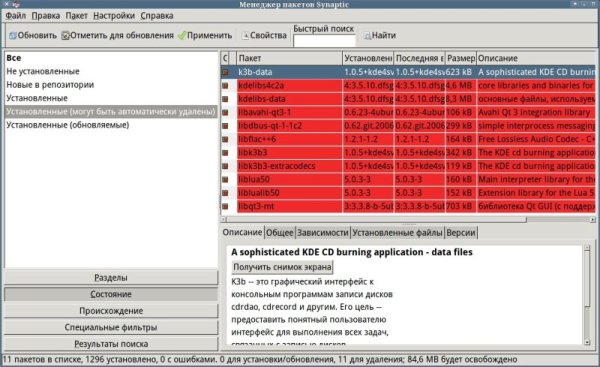
Task: Select the kdelibs4c2a package name
Action: pyautogui.click(x=261, y=85)
